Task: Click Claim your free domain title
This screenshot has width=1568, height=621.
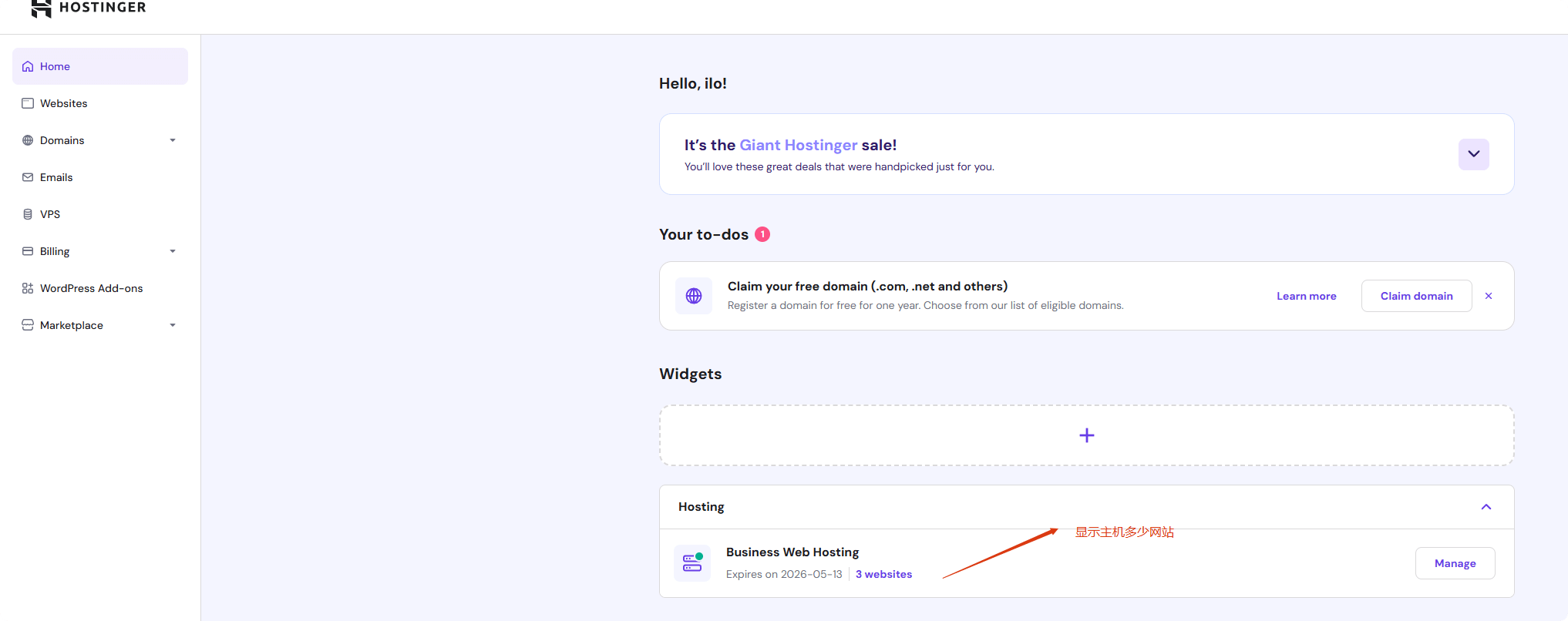Action: tap(867, 286)
